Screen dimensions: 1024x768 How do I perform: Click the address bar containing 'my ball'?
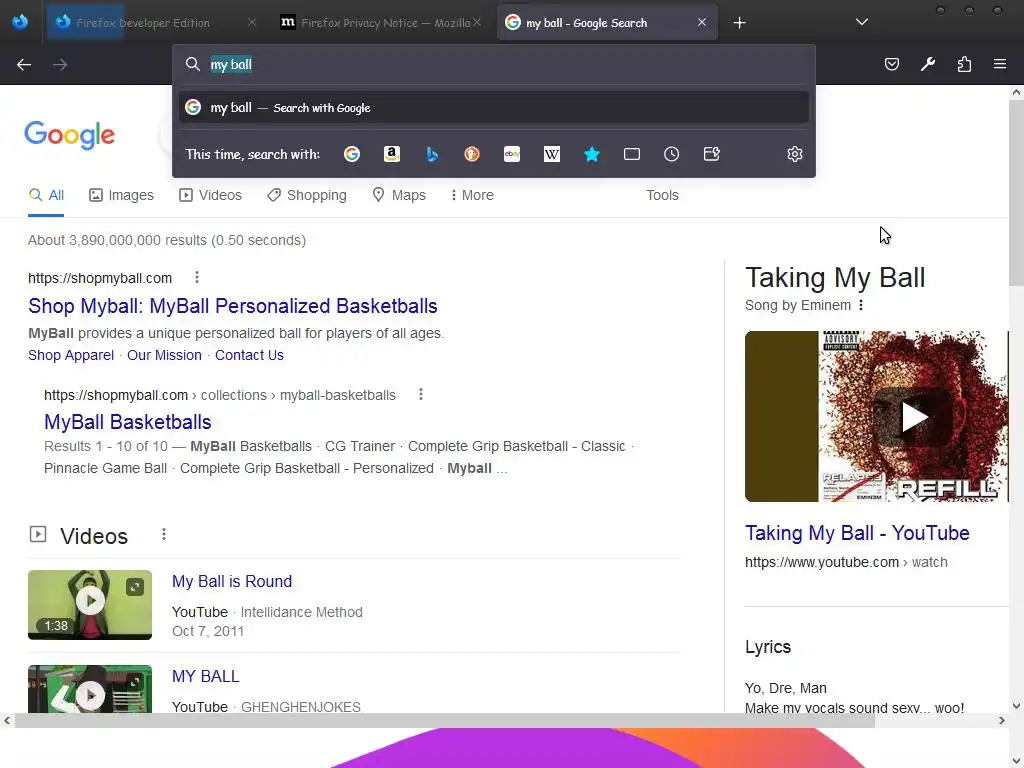(x=494, y=64)
